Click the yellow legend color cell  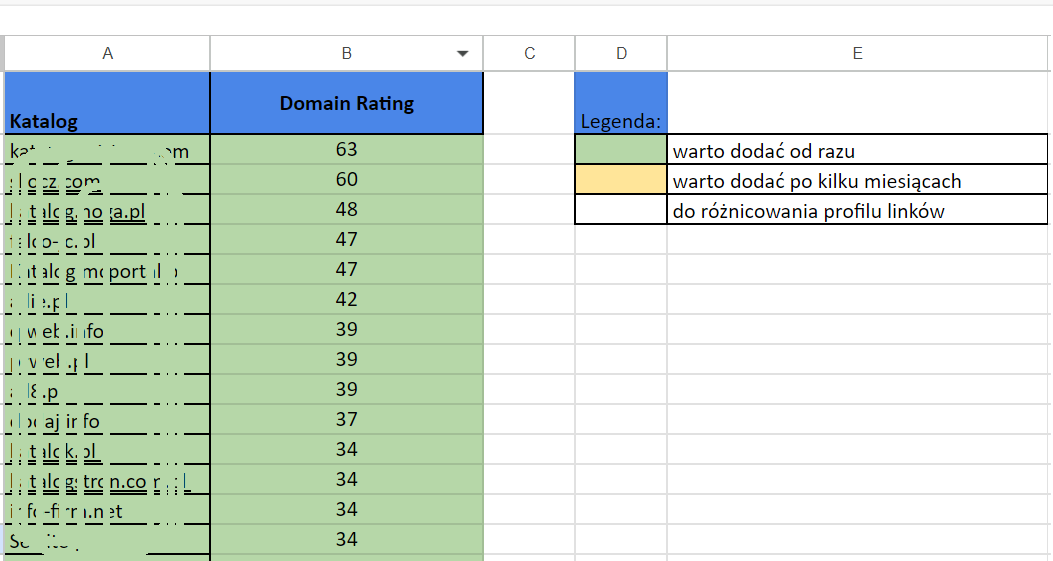coord(621,179)
